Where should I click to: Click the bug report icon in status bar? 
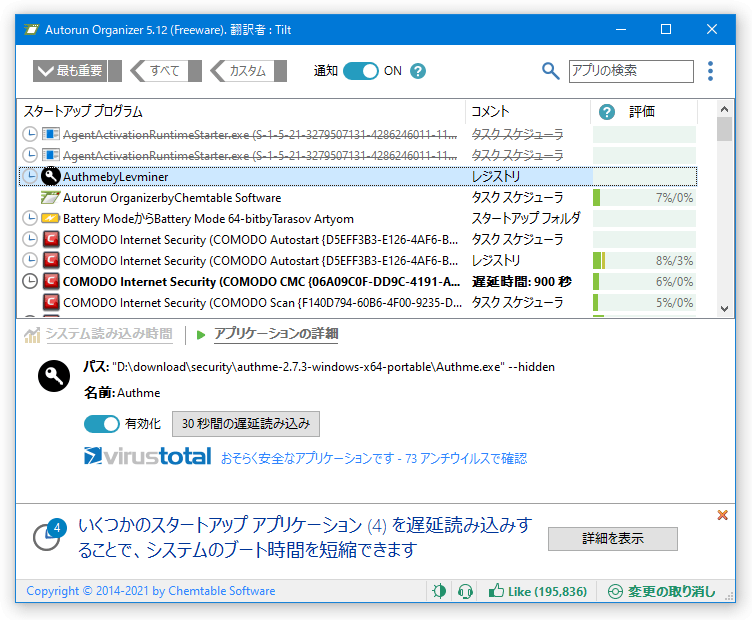pyautogui.click(x=439, y=591)
